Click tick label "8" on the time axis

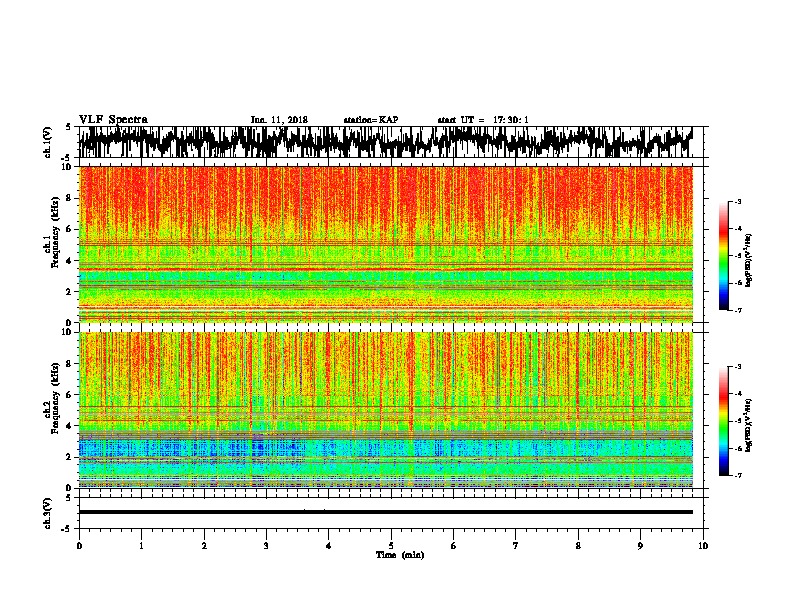pos(578,546)
